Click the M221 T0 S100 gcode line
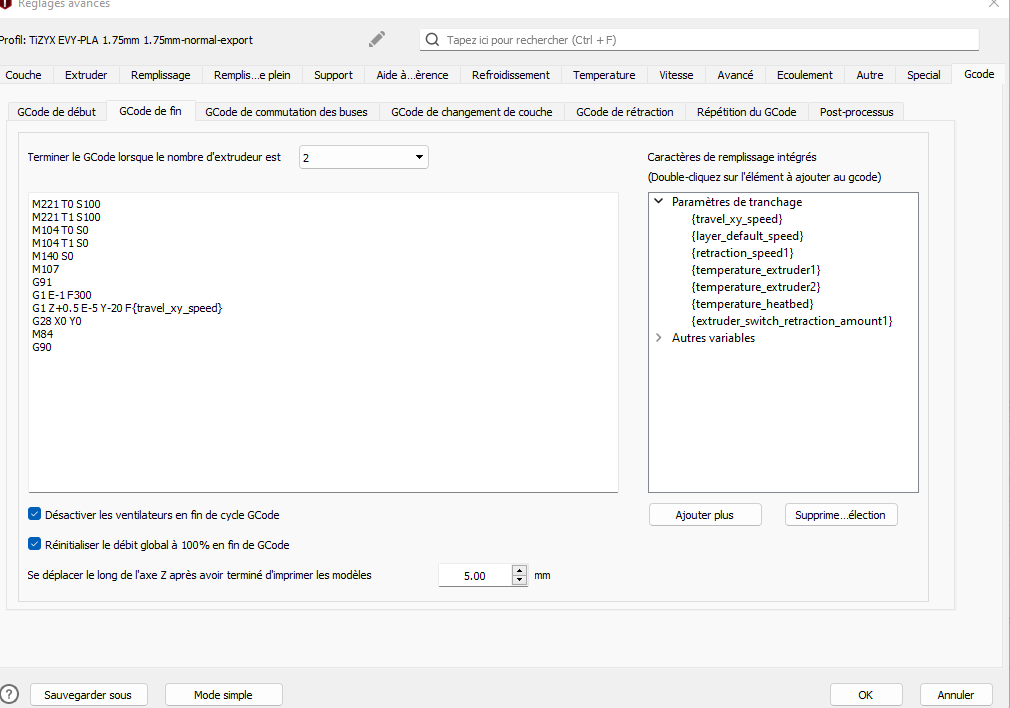This screenshot has width=1010, height=708. [x=66, y=204]
